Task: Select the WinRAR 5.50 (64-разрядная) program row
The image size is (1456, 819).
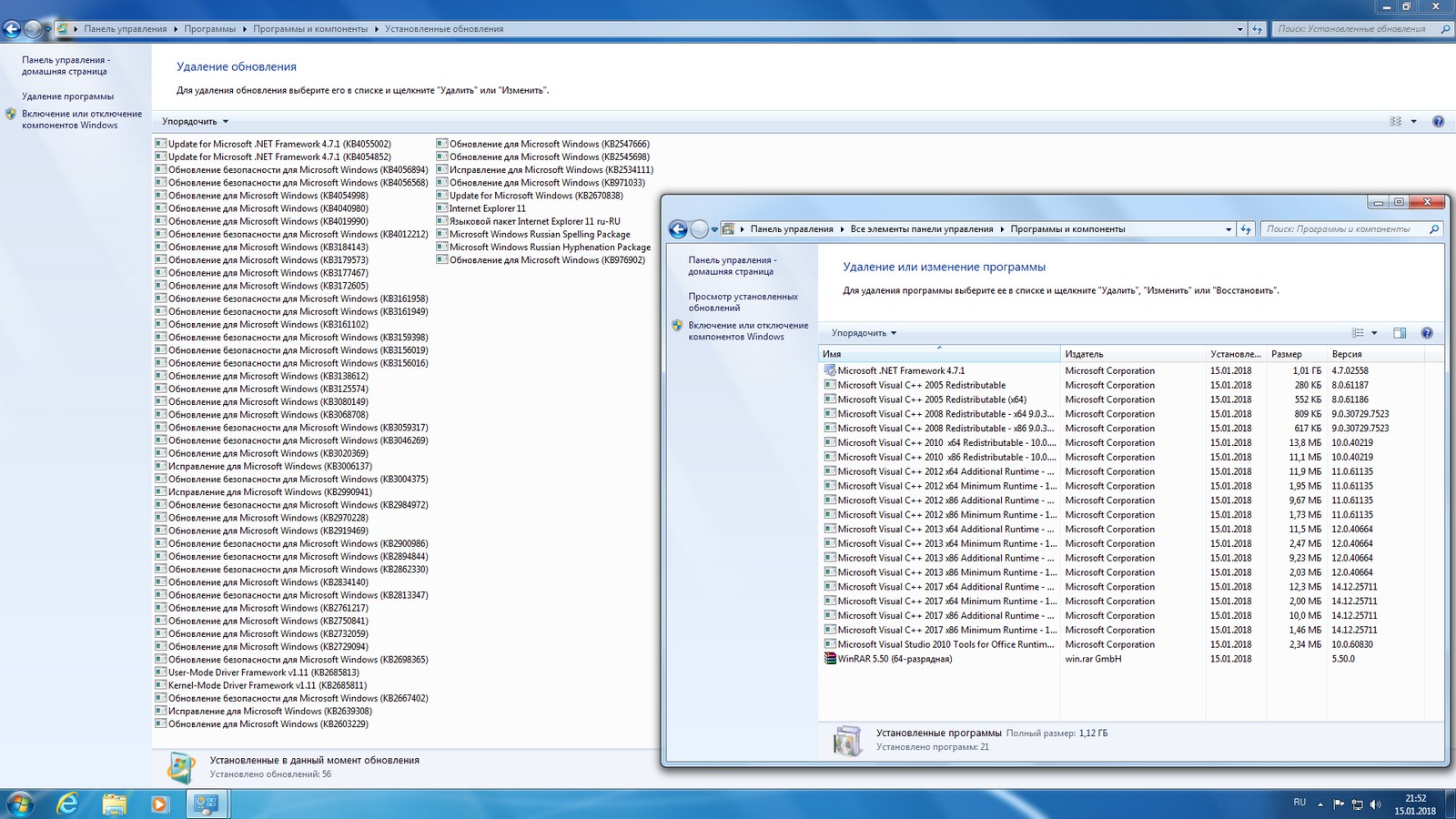Action: (1132, 659)
